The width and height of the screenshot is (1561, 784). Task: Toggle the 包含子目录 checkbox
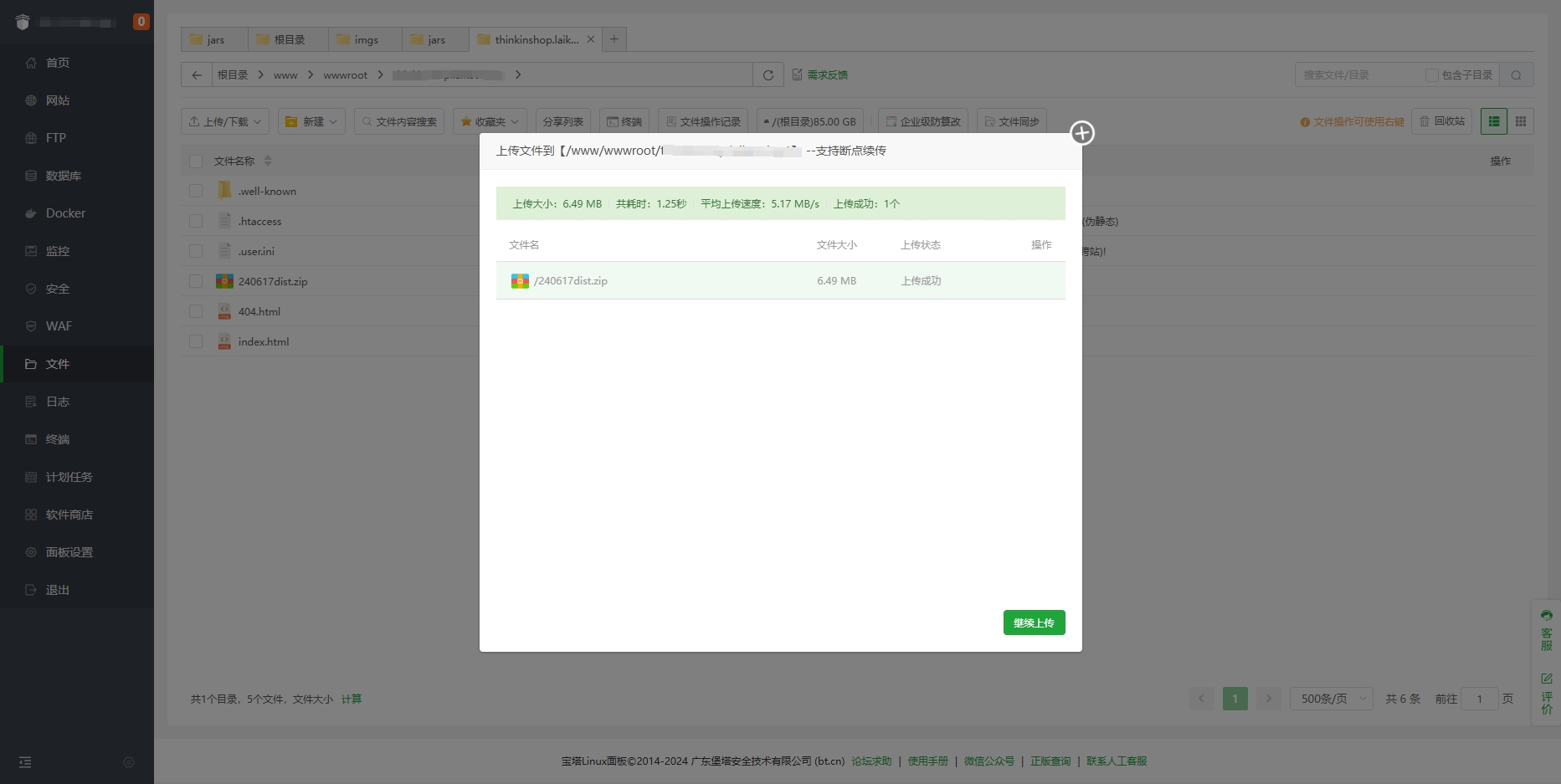(1431, 75)
